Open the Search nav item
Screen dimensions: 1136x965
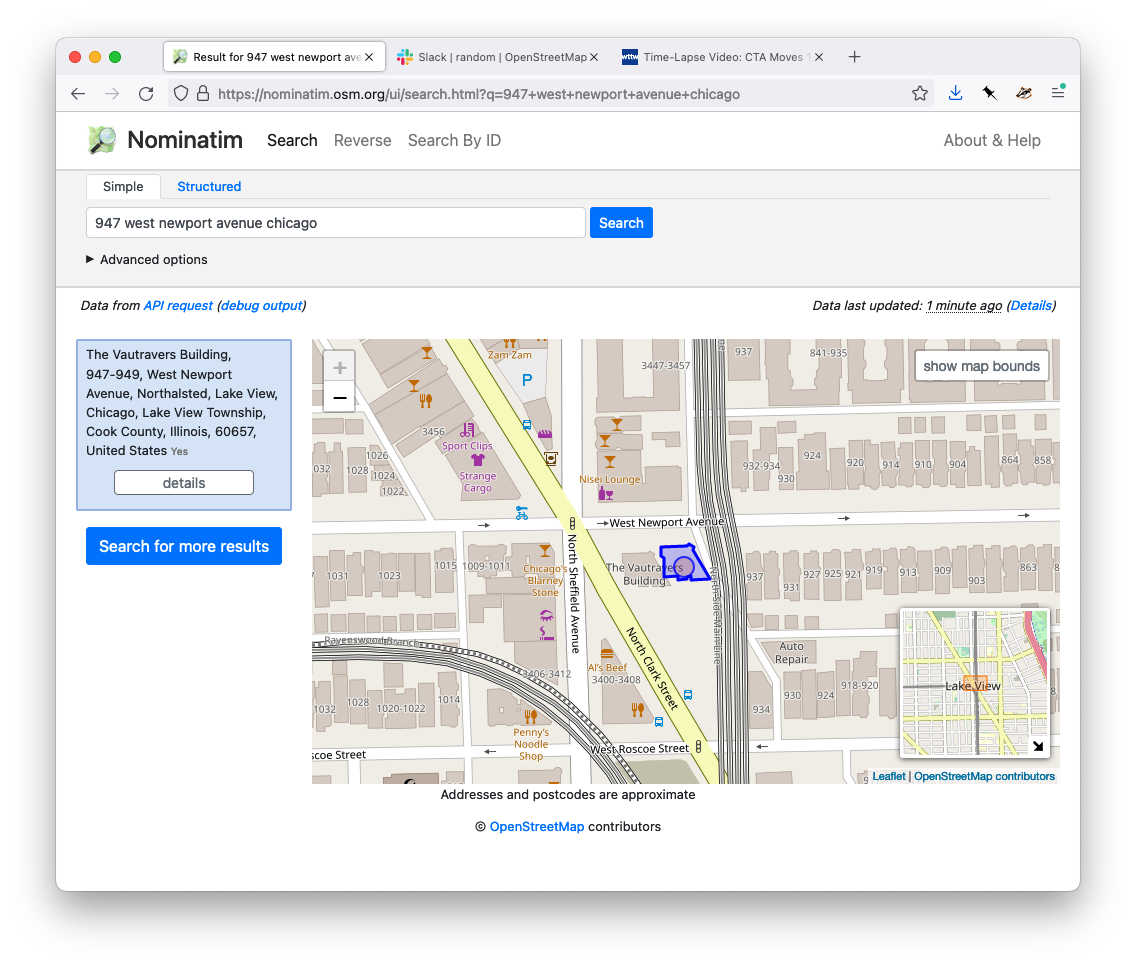point(292,141)
